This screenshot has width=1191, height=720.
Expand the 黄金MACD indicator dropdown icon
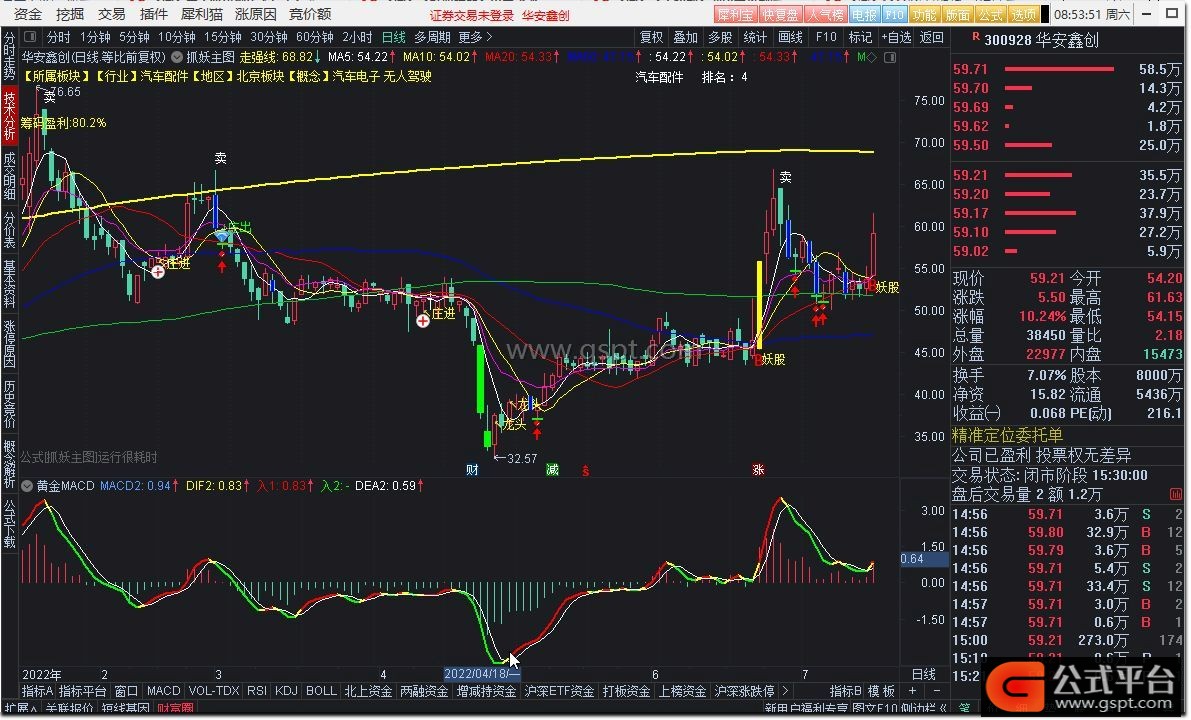(x=27, y=485)
